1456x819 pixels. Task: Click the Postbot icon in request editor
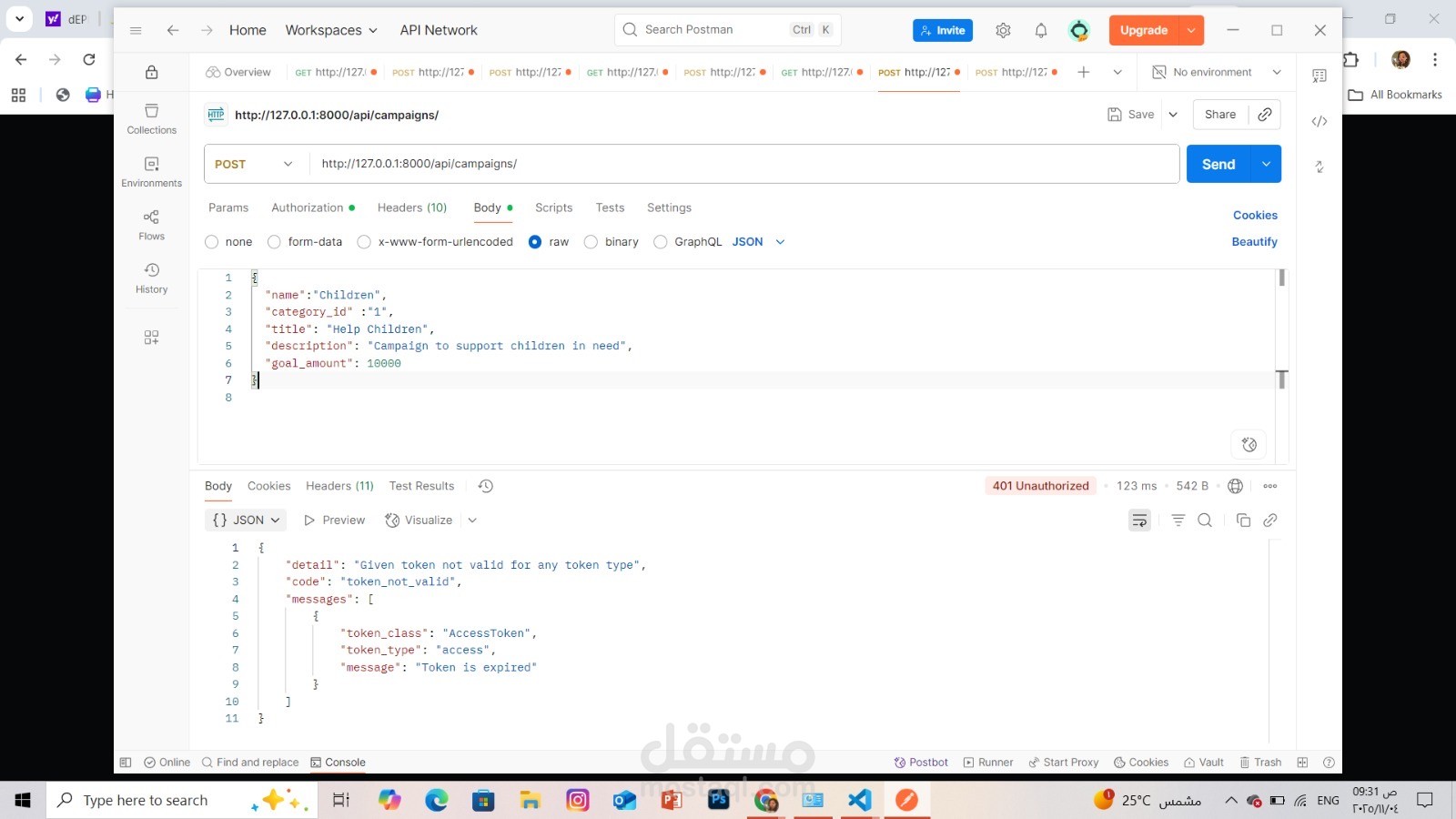point(1249,445)
